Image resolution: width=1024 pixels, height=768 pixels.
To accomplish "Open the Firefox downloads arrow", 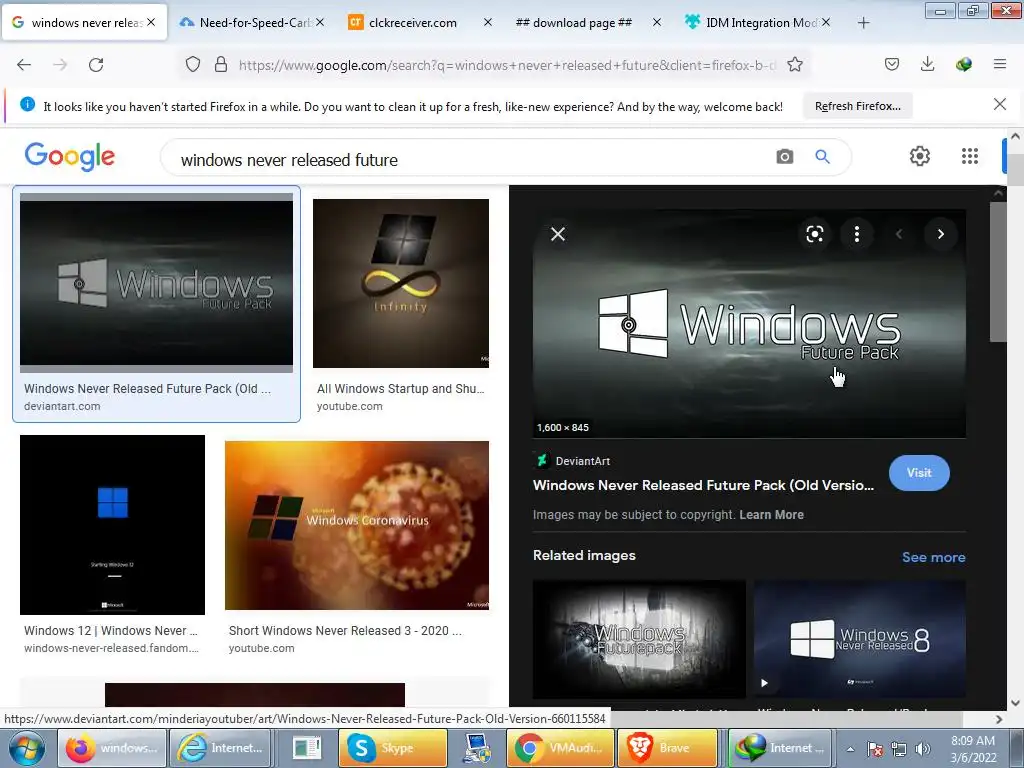I will tap(927, 64).
